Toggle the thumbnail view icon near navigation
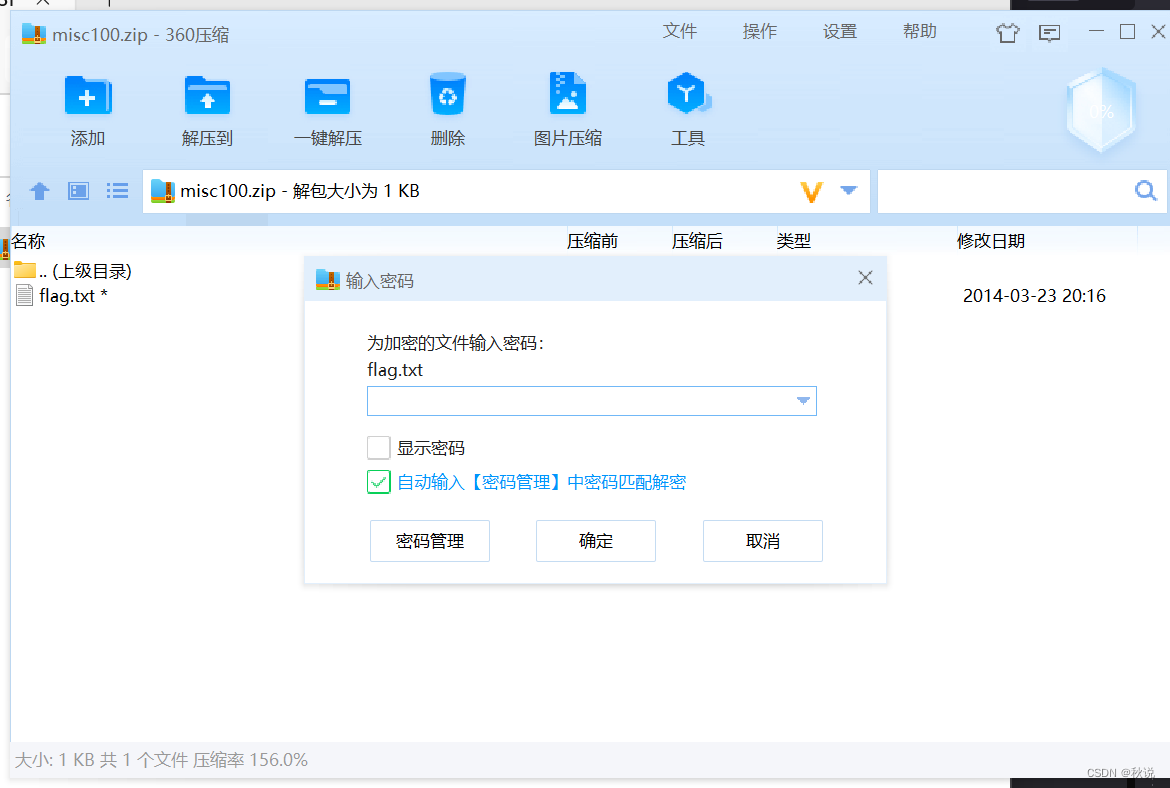Screen dimensions: 1170x788 click(x=78, y=191)
